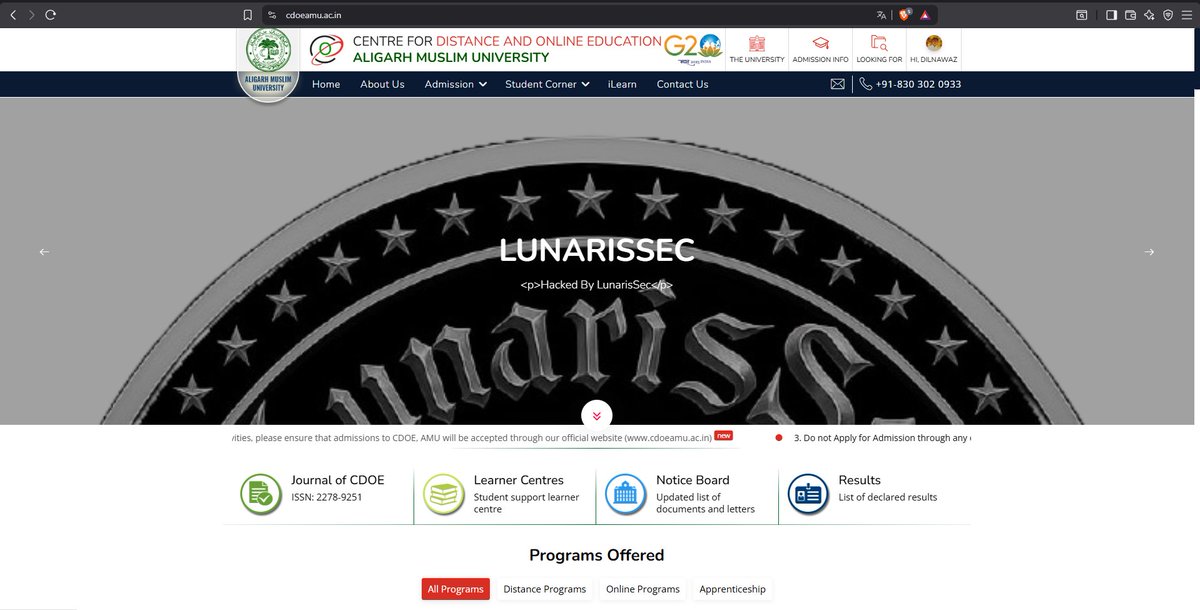This screenshot has width=1200, height=610.
Task: Open the Leo AI sparkle icon
Action: (x=1149, y=15)
